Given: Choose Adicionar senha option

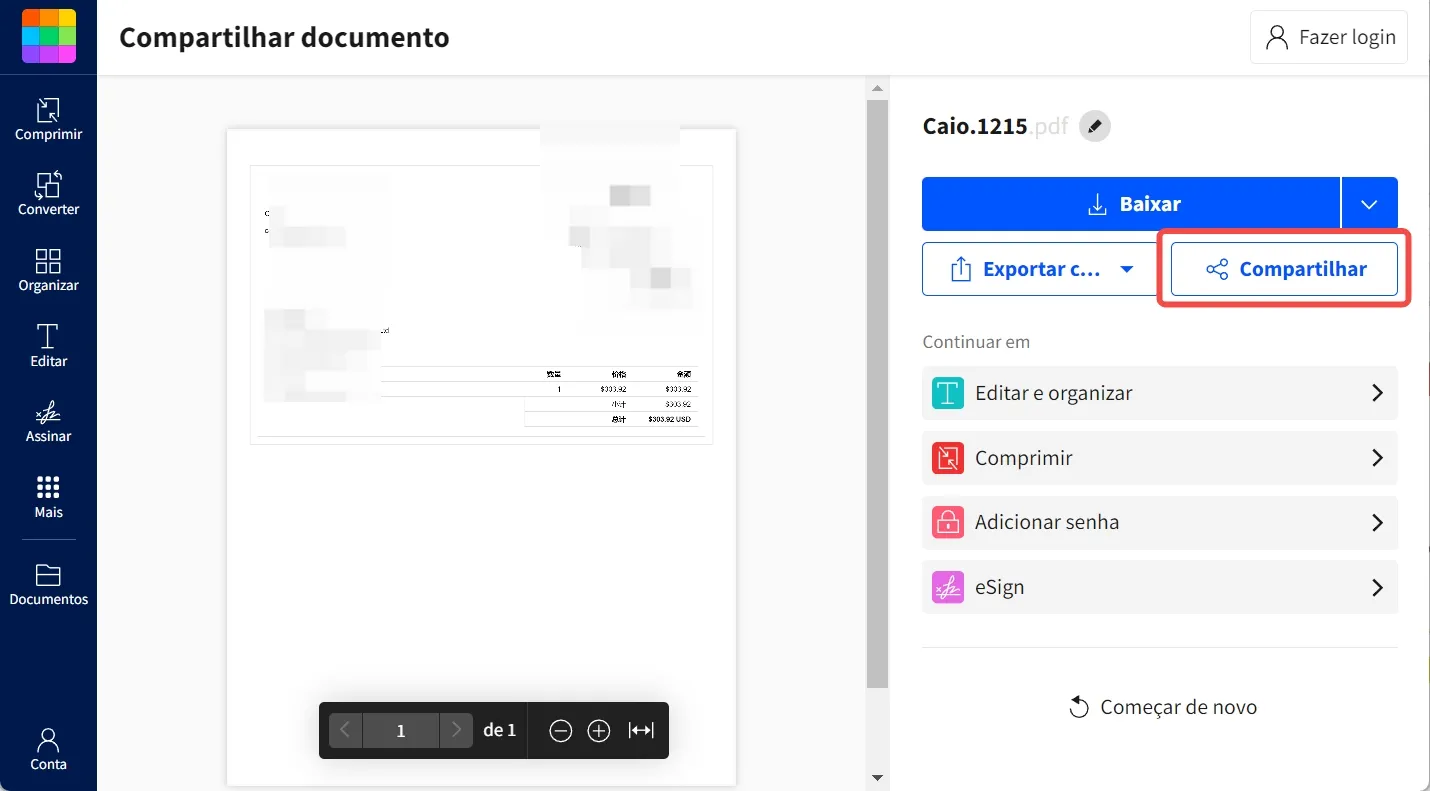Looking at the screenshot, I should pyautogui.click(x=1160, y=522).
